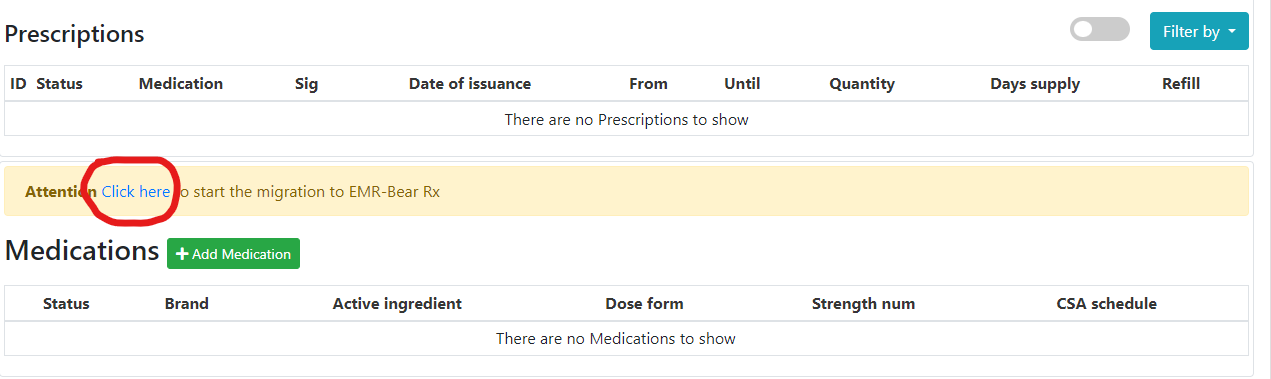Select the Medication column header in Prescriptions
1271x379 pixels.
(x=181, y=84)
